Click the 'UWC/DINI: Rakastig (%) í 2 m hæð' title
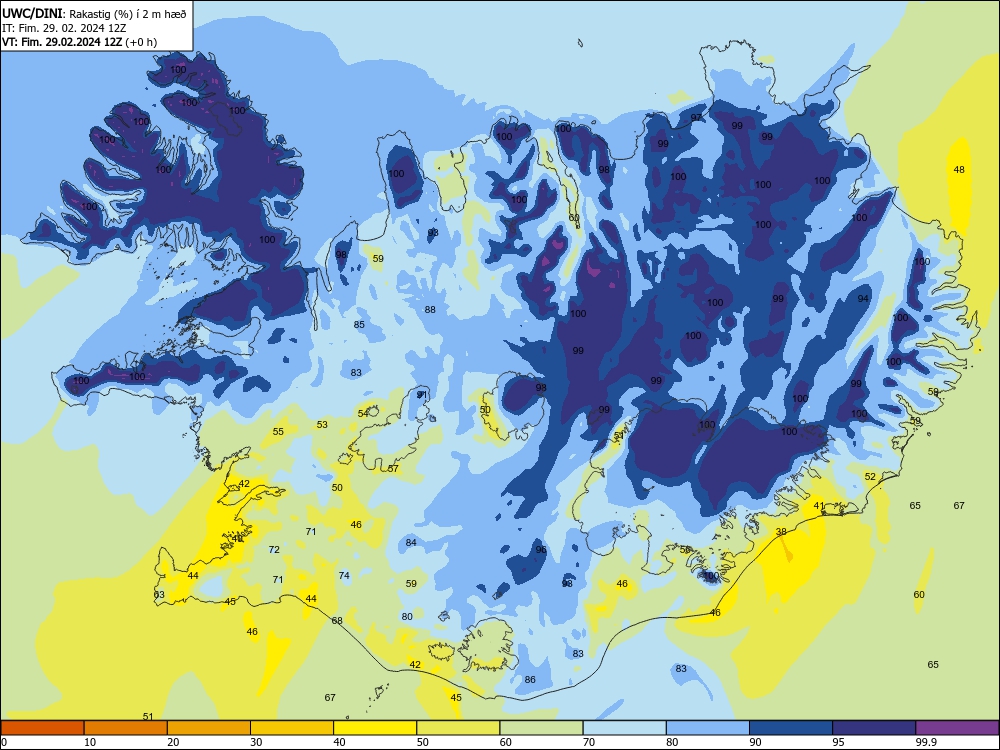Image resolution: width=1000 pixels, height=750 pixels. tap(94, 13)
